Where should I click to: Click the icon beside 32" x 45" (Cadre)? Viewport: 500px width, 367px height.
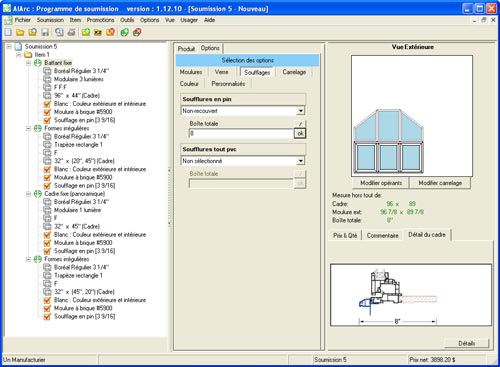[47, 226]
